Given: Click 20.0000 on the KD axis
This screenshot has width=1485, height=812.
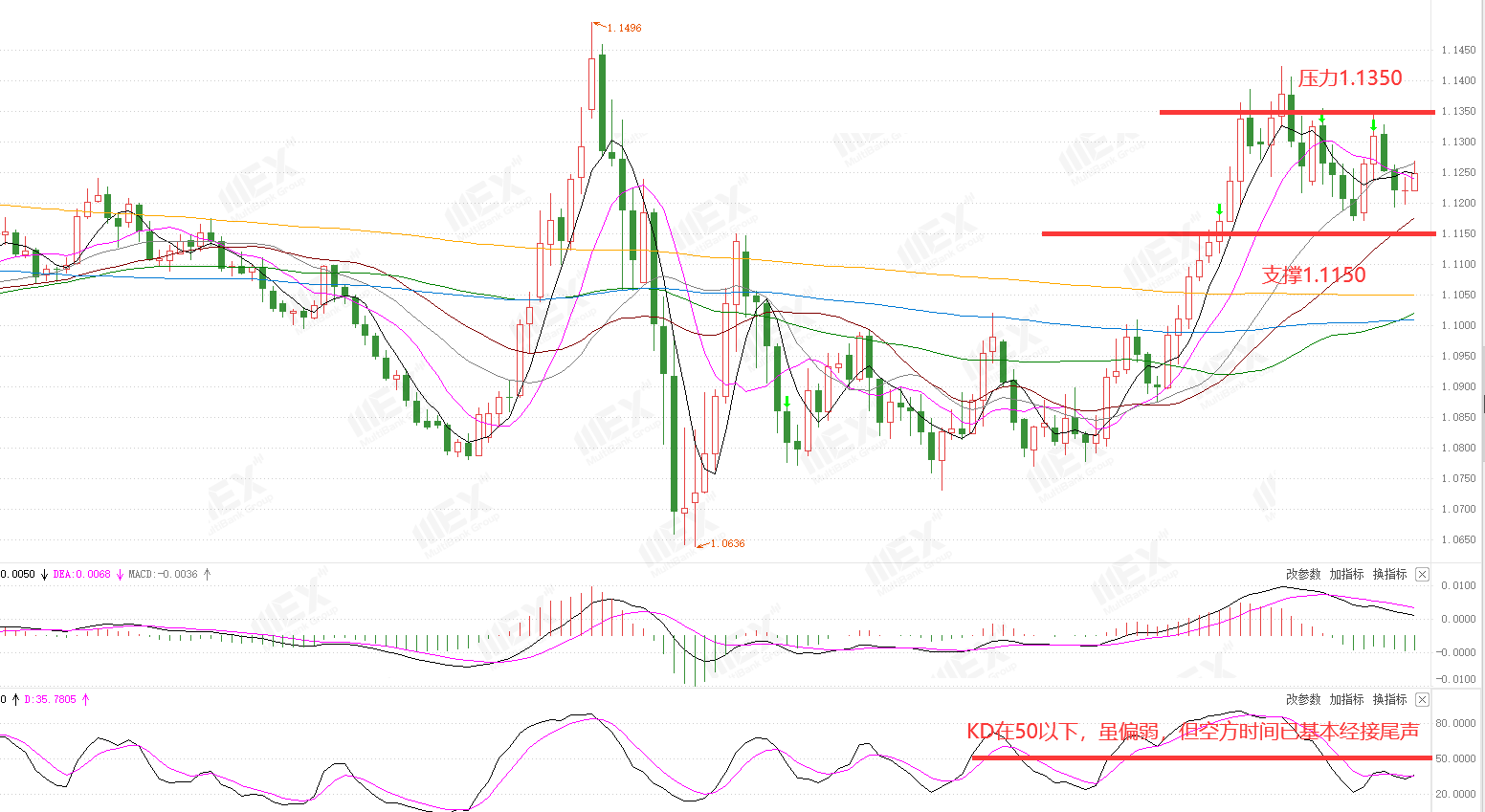Looking at the screenshot, I should (1456, 795).
